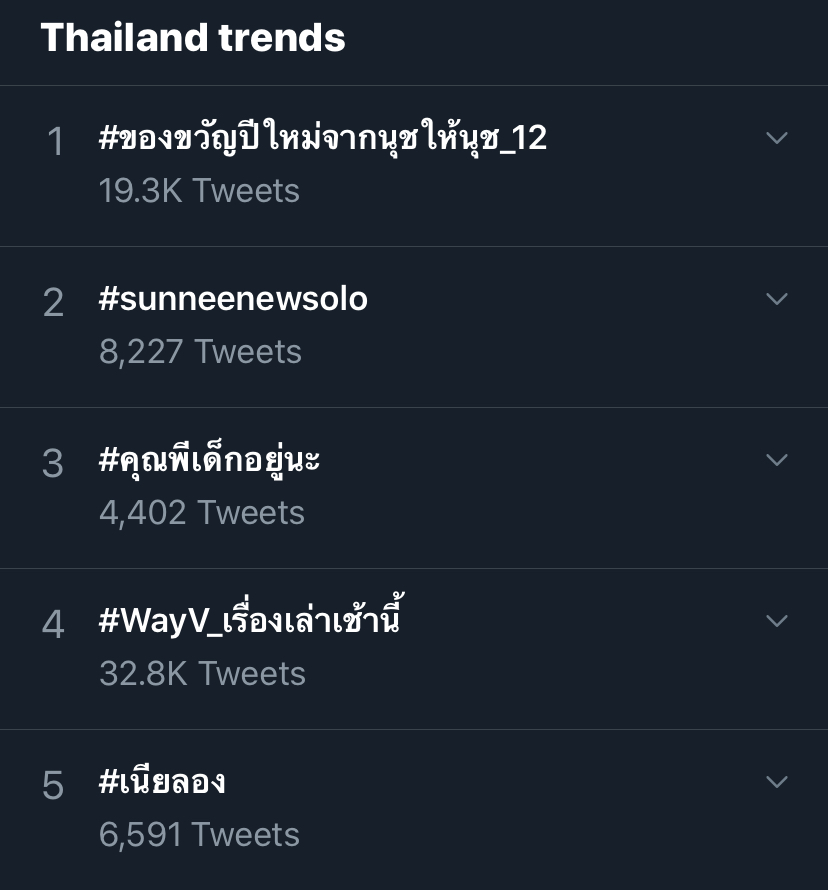Viewport: 828px width, 890px height.
Task: Open chevron menu for #เนียลอง trend
Action: pyautogui.click(x=777, y=782)
